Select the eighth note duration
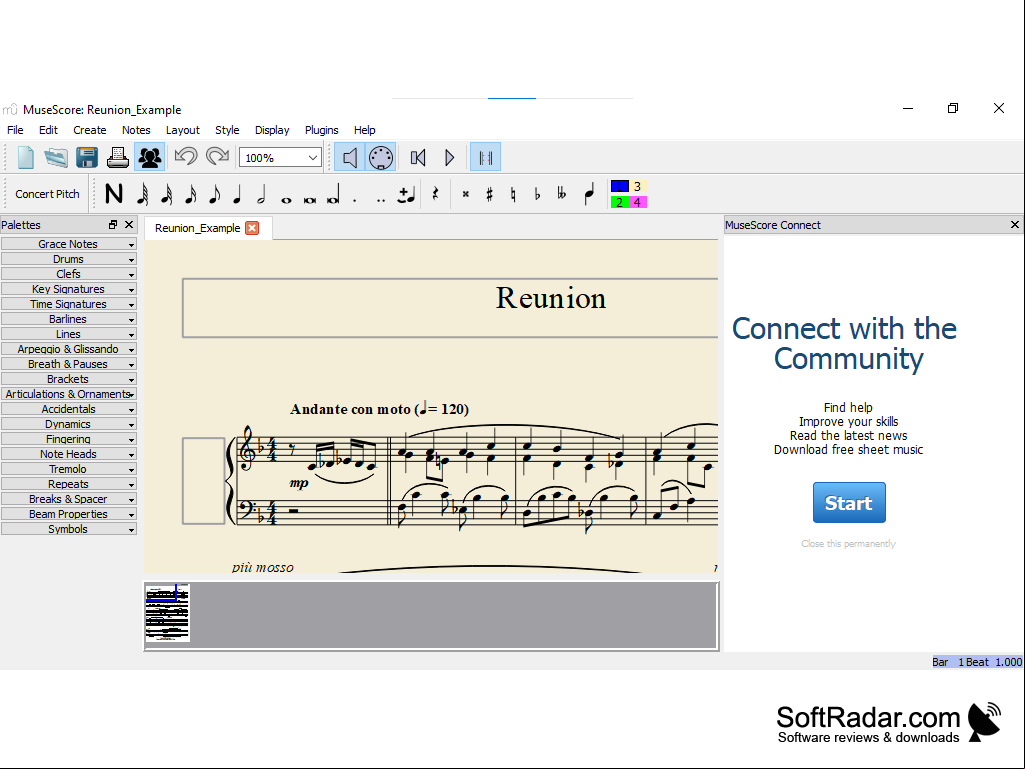Screen dimensions: 1025x769 [x=214, y=194]
